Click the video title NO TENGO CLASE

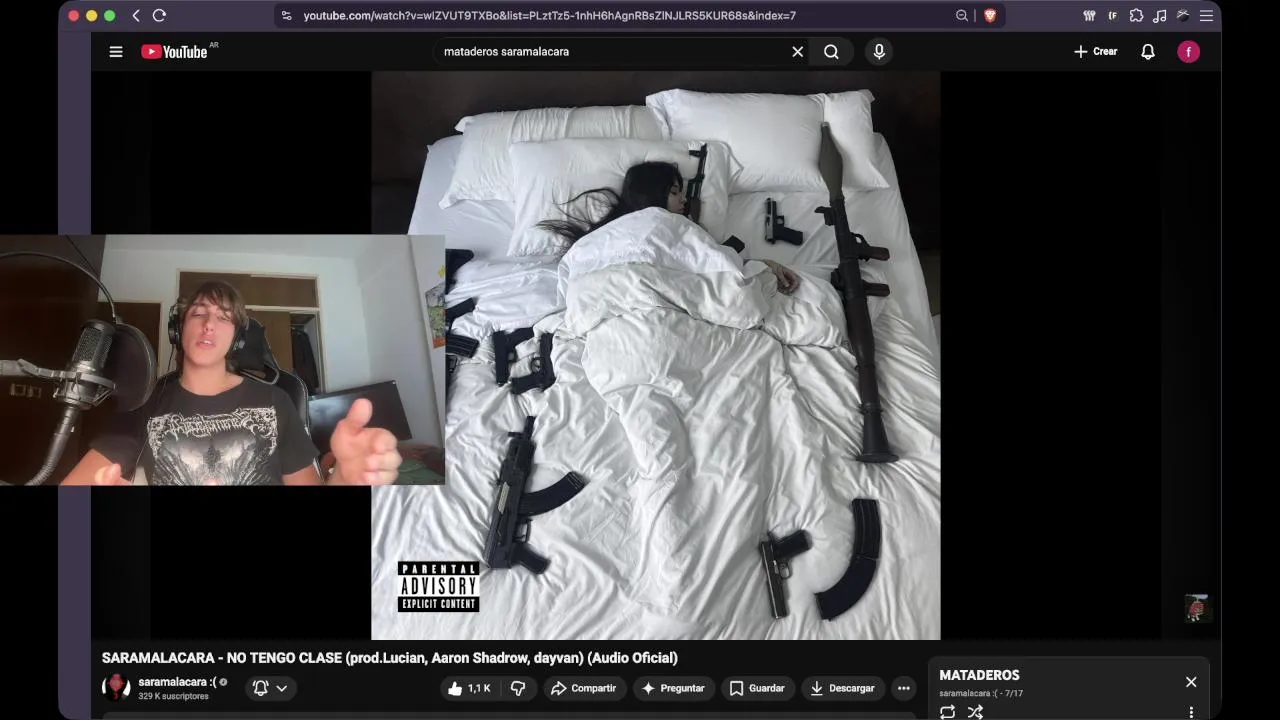(390, 658)
